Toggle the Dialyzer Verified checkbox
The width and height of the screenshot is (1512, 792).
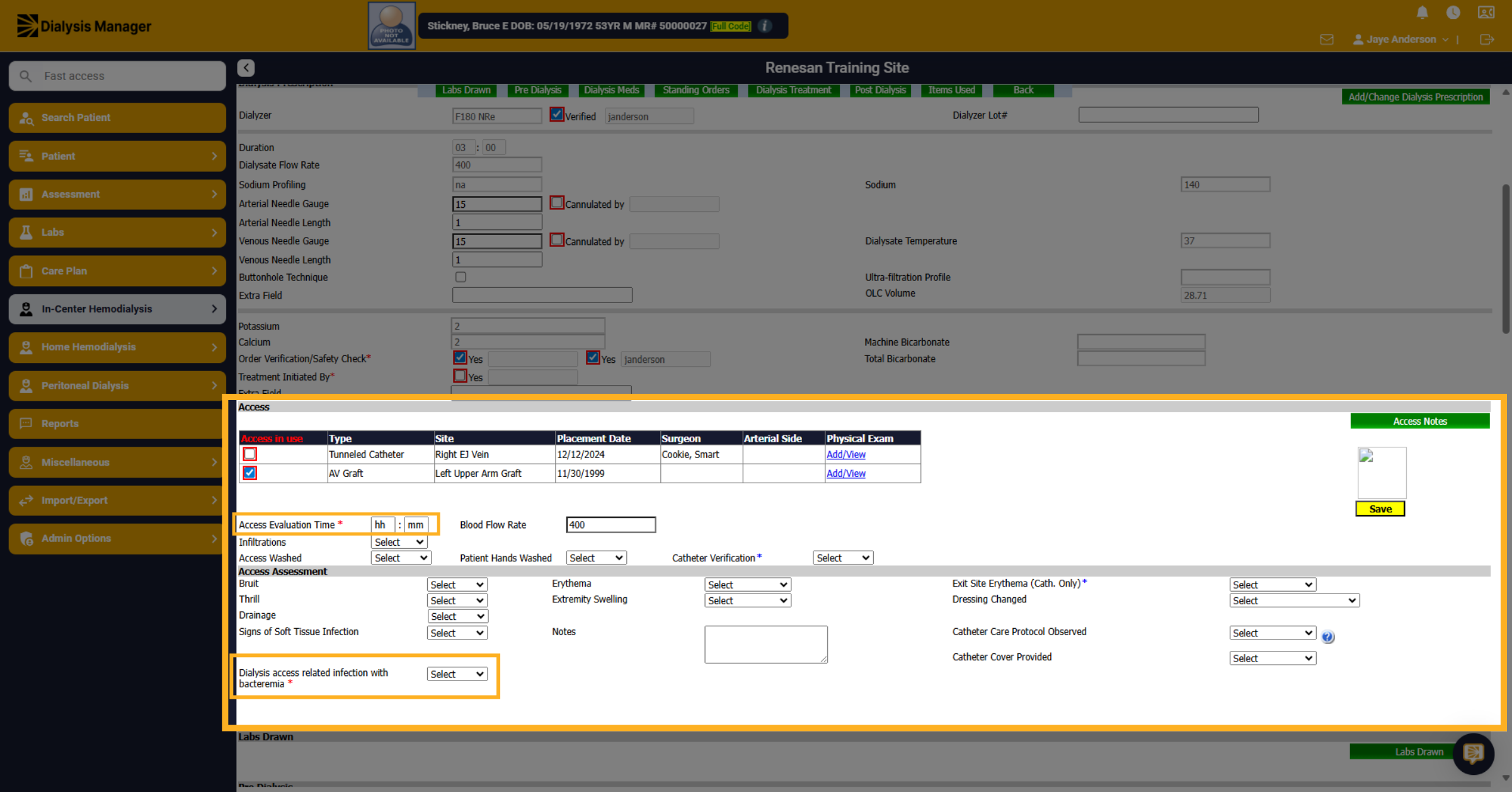coord(556,115)
